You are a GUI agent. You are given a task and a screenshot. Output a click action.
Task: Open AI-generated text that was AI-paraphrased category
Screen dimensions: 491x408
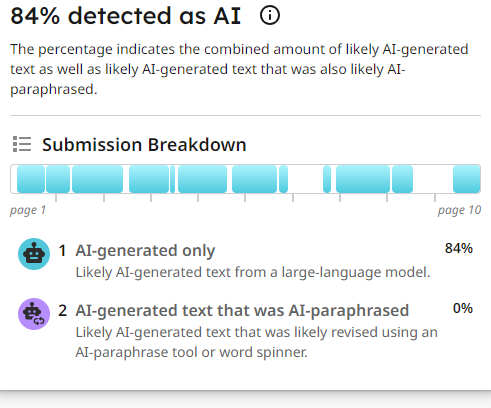point(242,310)
